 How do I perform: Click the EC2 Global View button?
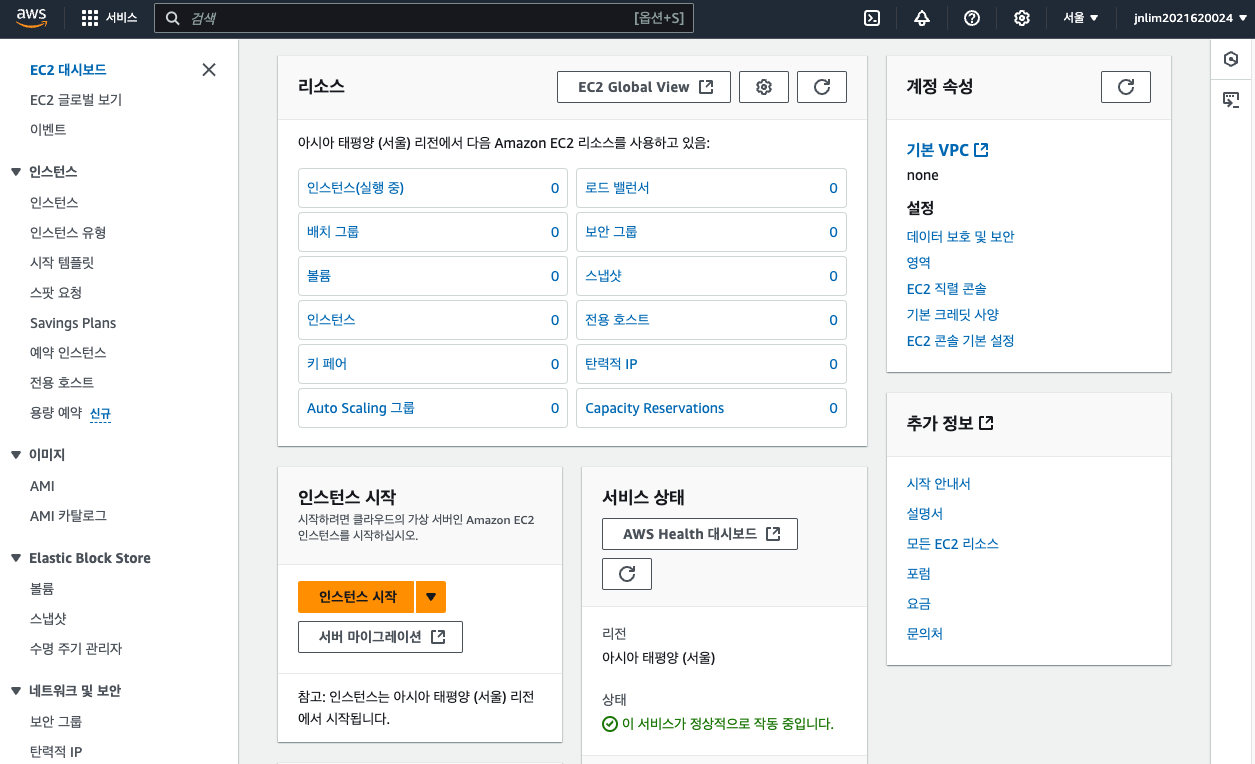coord(644,87)
